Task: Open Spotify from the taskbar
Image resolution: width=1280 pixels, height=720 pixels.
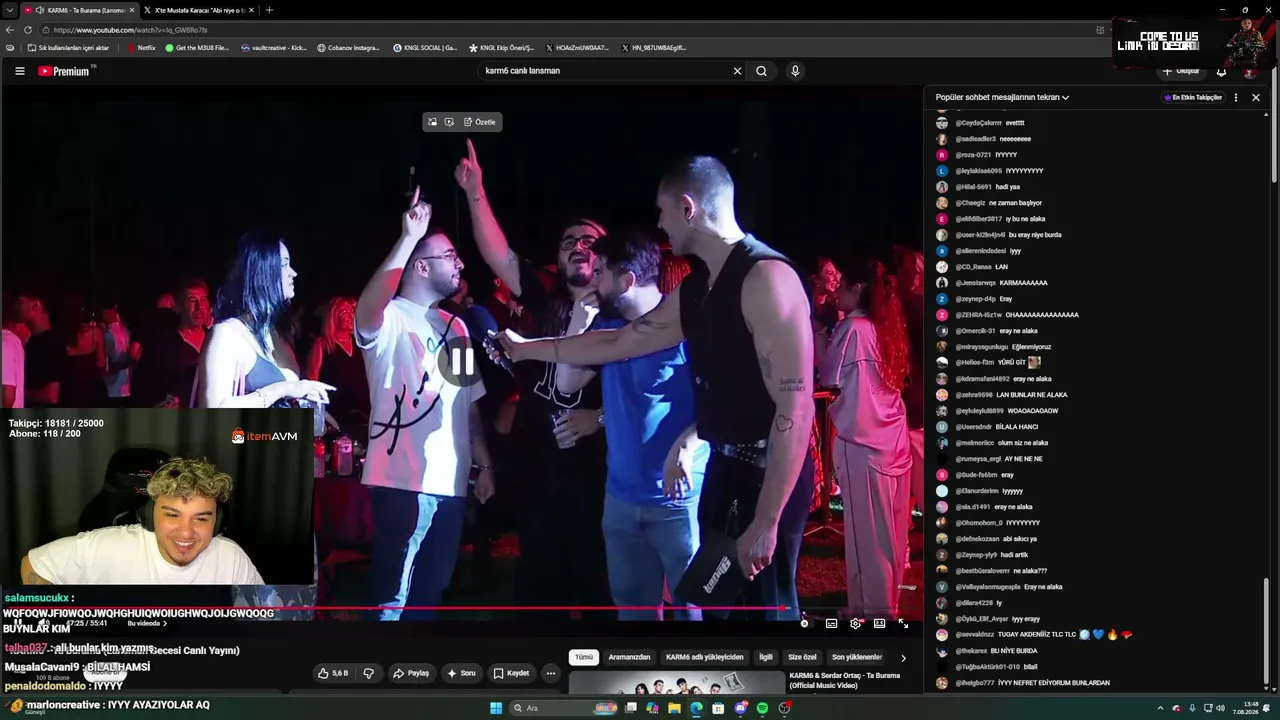Action: [762, 708]
